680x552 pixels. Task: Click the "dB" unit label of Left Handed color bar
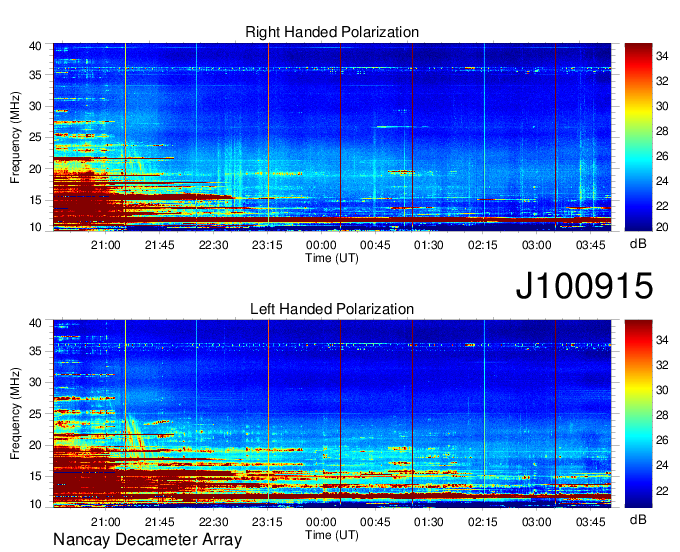tap(638, 520)
